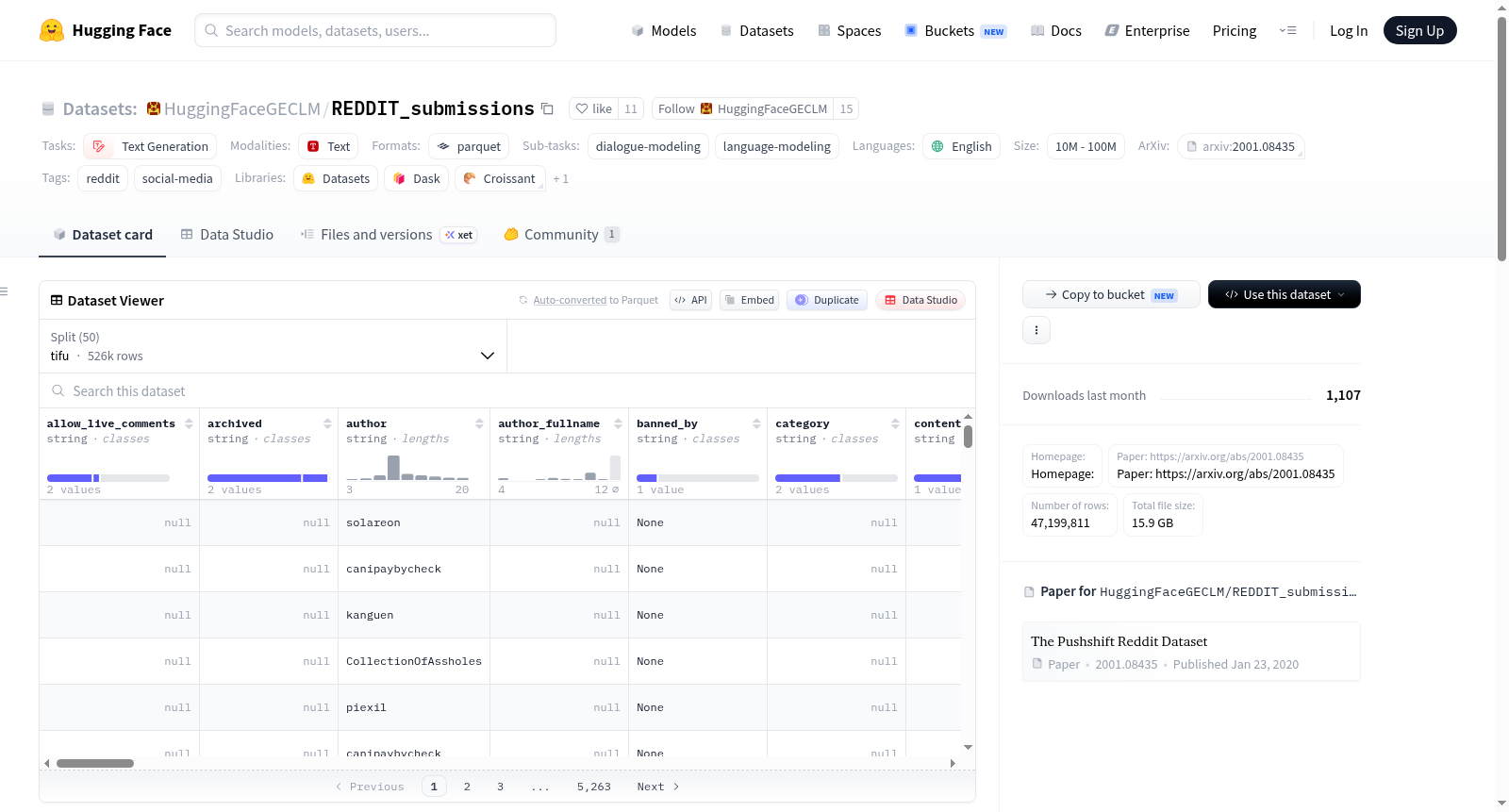This screenshot has height=812, width=1509.
Task: Select the language-modeling sub-task tag
Action: [777, 146]
